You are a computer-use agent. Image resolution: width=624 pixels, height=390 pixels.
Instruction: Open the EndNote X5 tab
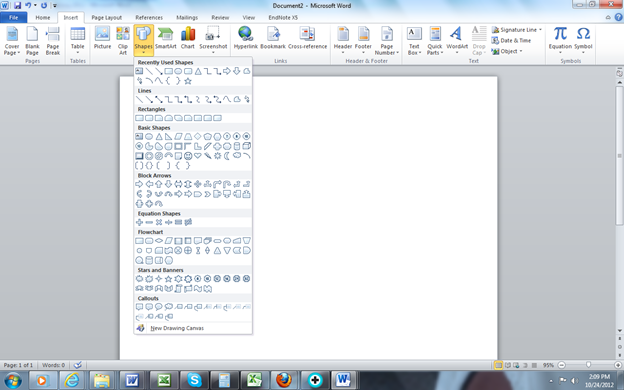click(283, 18)
